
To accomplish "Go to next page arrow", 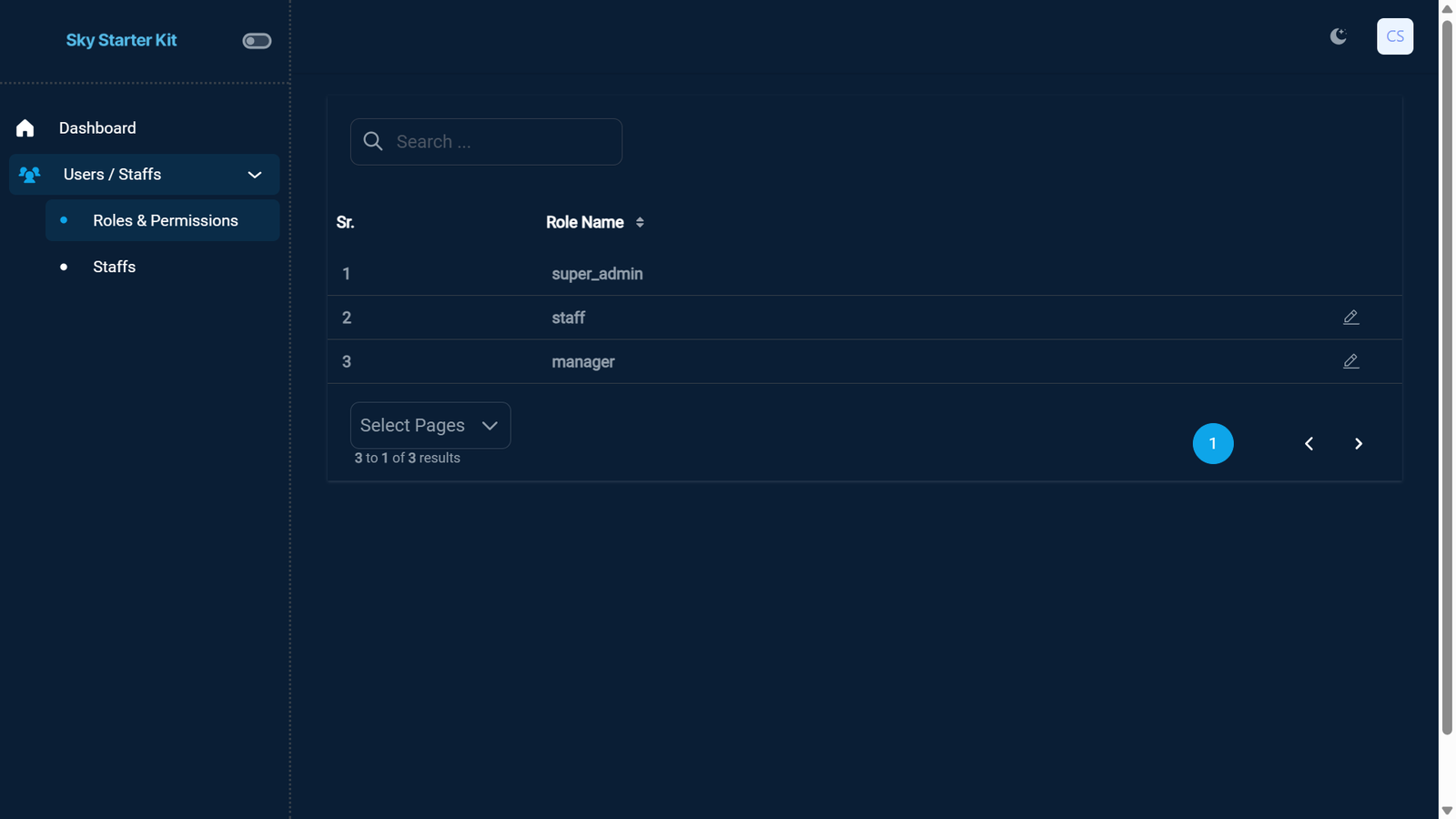I will [1359, 444].
